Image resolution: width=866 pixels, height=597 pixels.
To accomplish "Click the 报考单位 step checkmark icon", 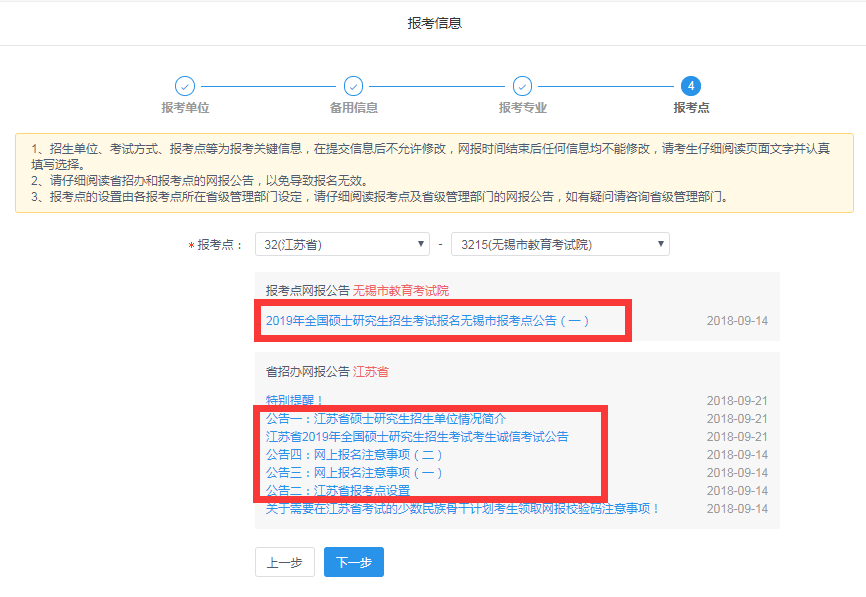I will pos(185,86).
